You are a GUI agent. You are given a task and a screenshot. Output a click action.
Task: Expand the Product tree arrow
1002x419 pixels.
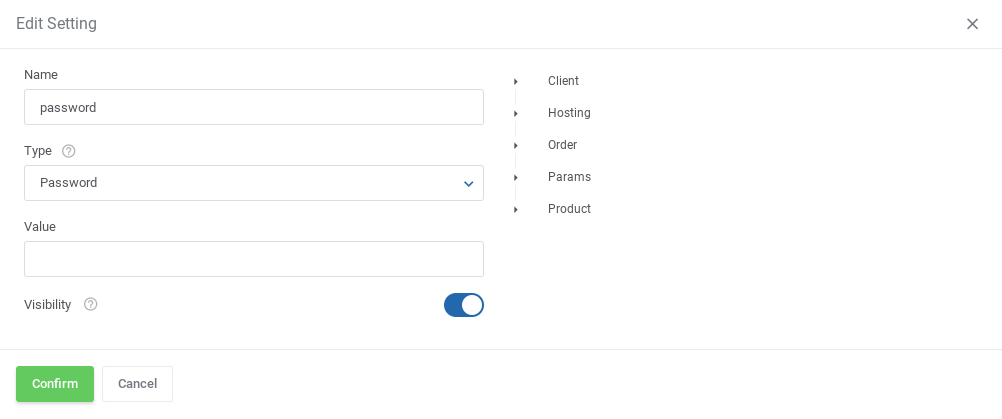tap(516, 210)
